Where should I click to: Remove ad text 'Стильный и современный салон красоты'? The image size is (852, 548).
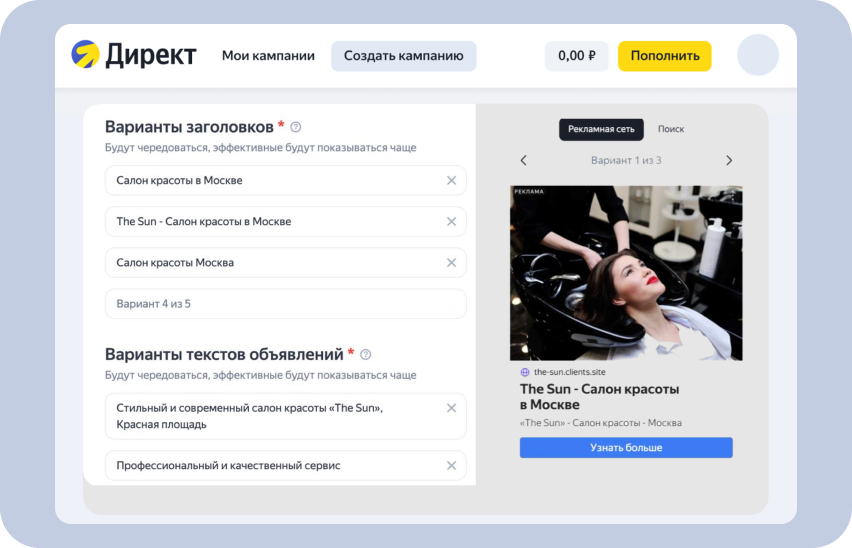pos(452,408)
